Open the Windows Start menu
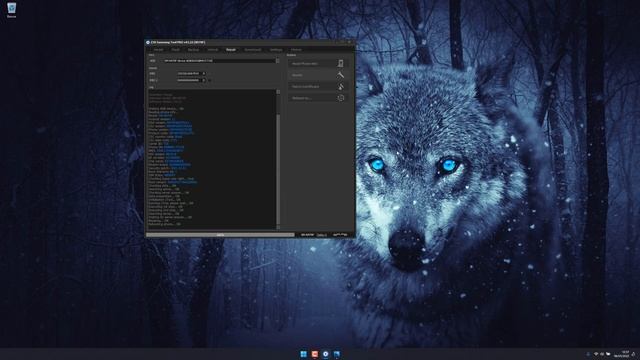 point(304,354)
